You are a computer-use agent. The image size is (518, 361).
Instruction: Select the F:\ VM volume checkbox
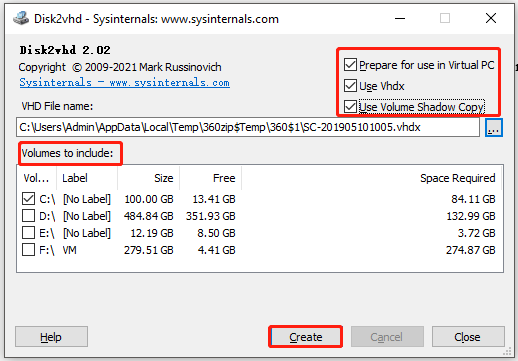[28, 250]
